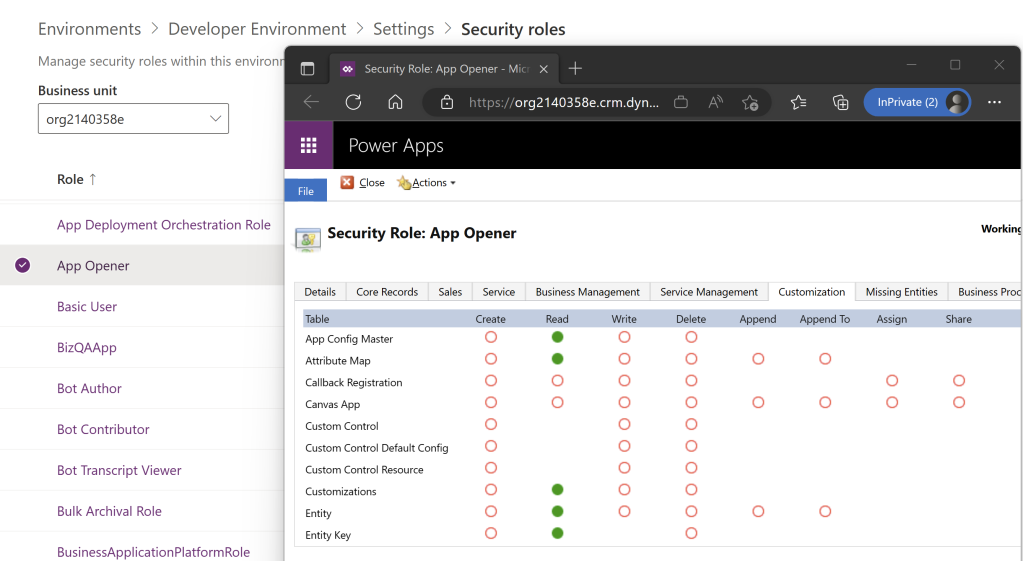Open the browser settings ellipsis menu
This screenshot has width=1023, height=561.
coord(994,102)
